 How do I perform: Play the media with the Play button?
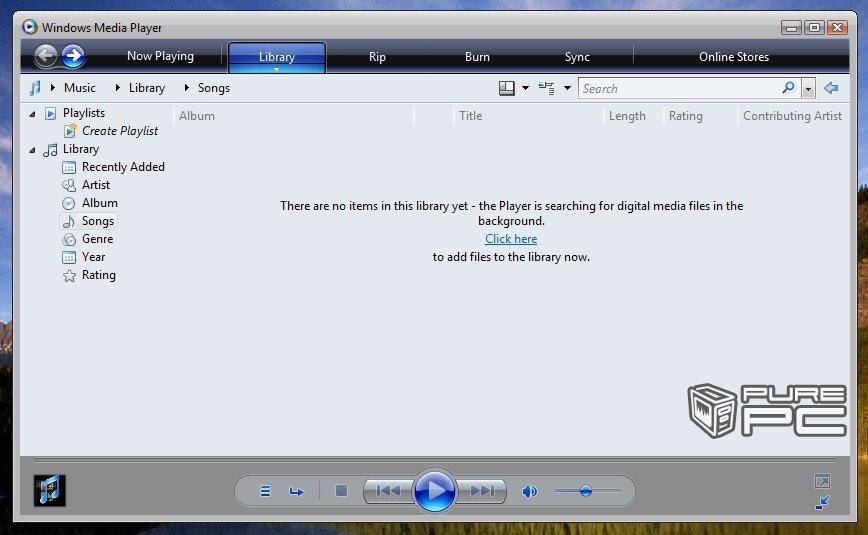[x=435, y=491]
